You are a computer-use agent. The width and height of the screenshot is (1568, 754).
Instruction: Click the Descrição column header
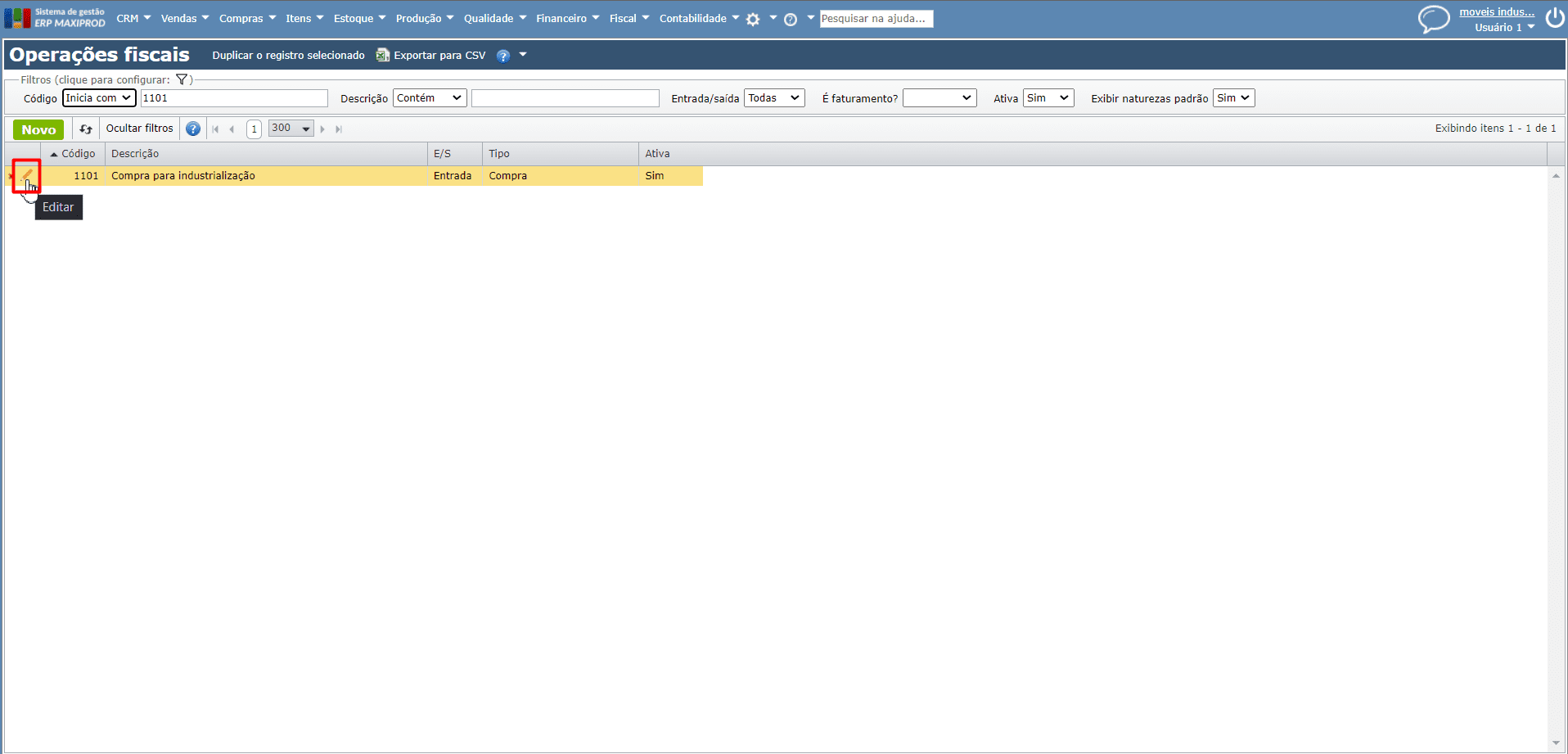(266, 154)
